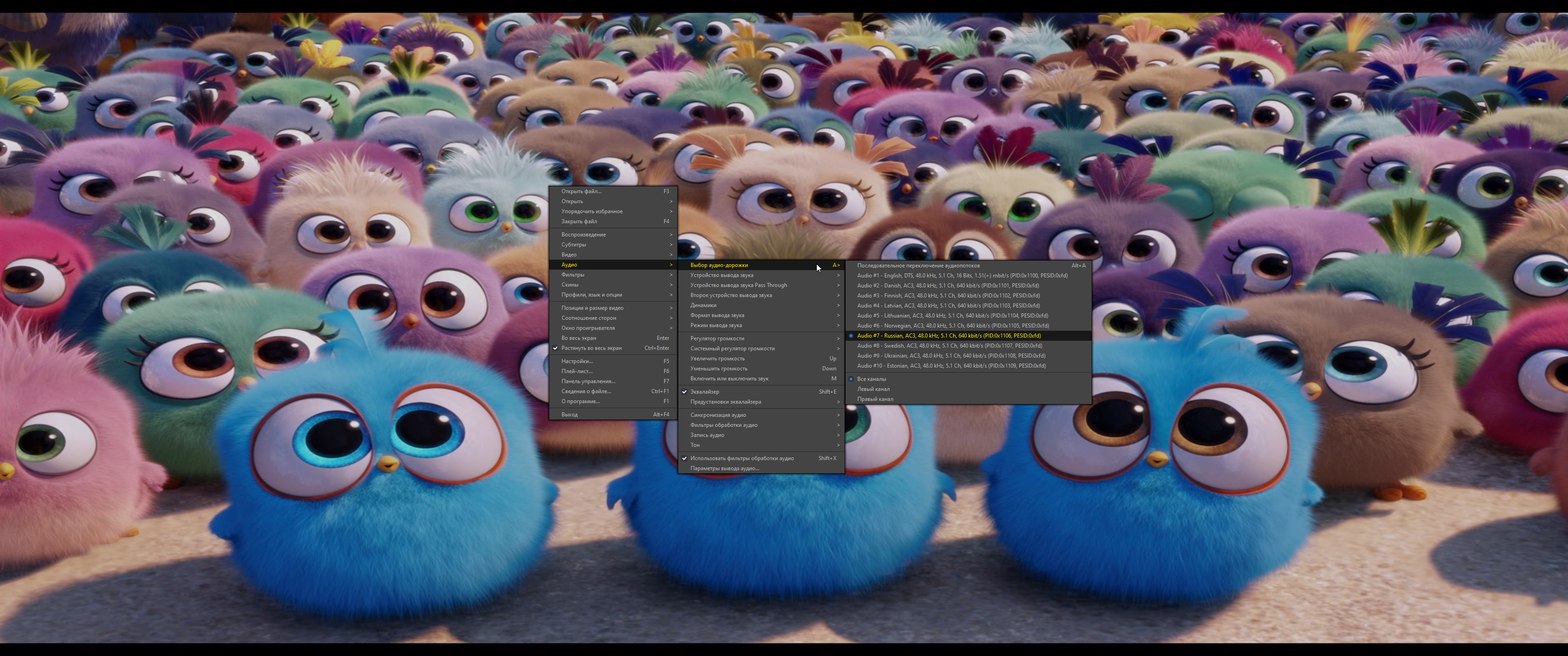Expand 'Запись аудио' submenu
The height and width of the screenshot is (656, 1568).
pyautogui.click(x=762, y=435)
